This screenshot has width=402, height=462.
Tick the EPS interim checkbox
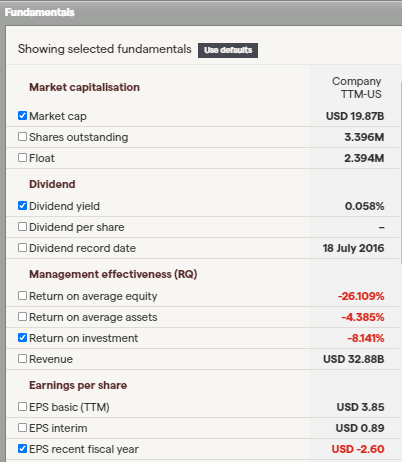pyautogui.click(x=22, y=428)
